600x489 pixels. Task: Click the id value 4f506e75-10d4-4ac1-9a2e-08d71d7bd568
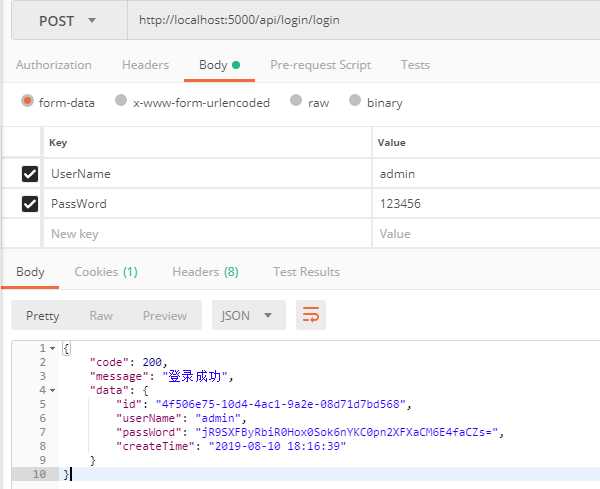pos(280,404)
